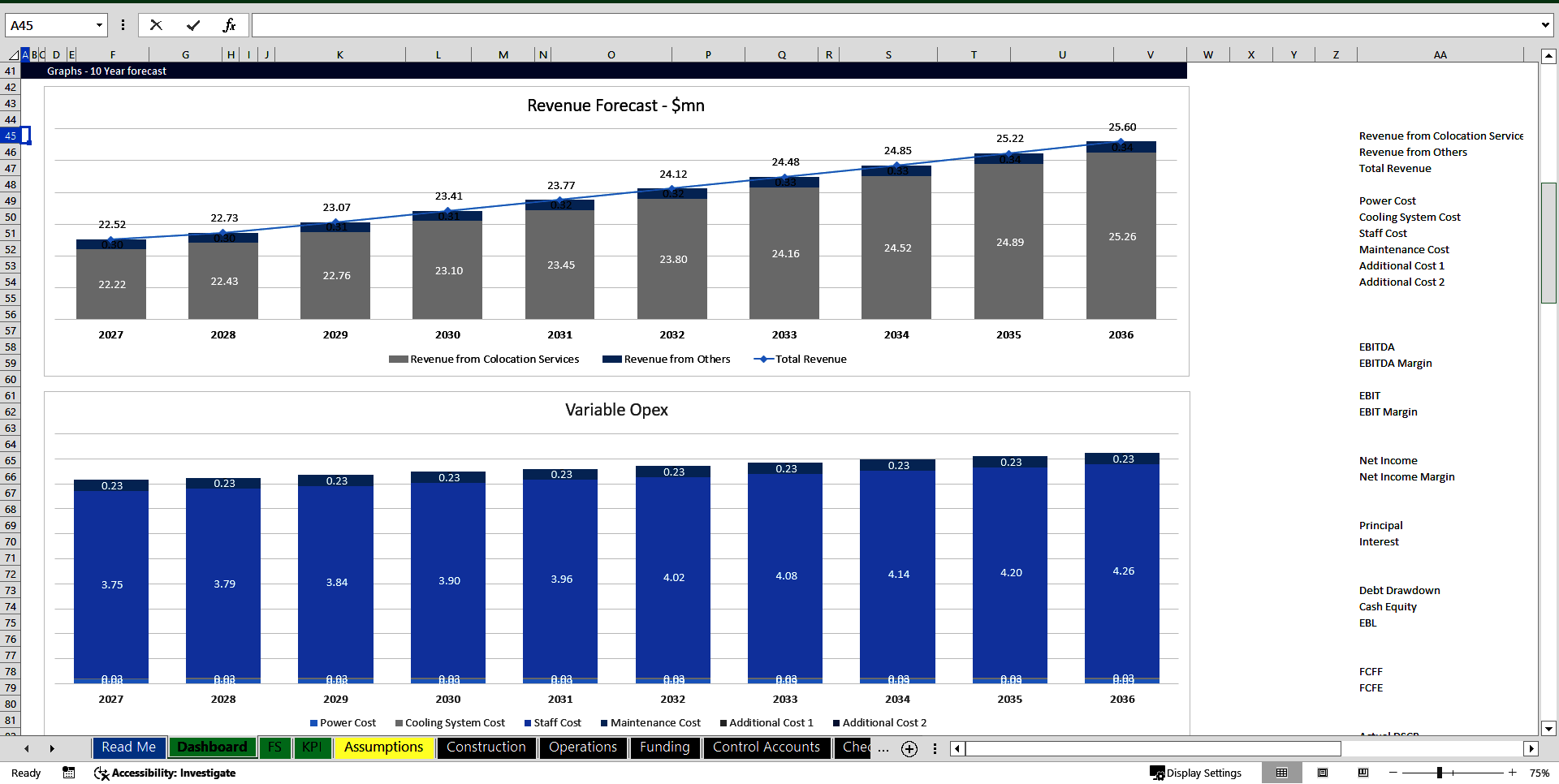Viewport: 1559px width, 784px height.
Task: Click the Enter checkmark in the formula bar
Action: 192,24
